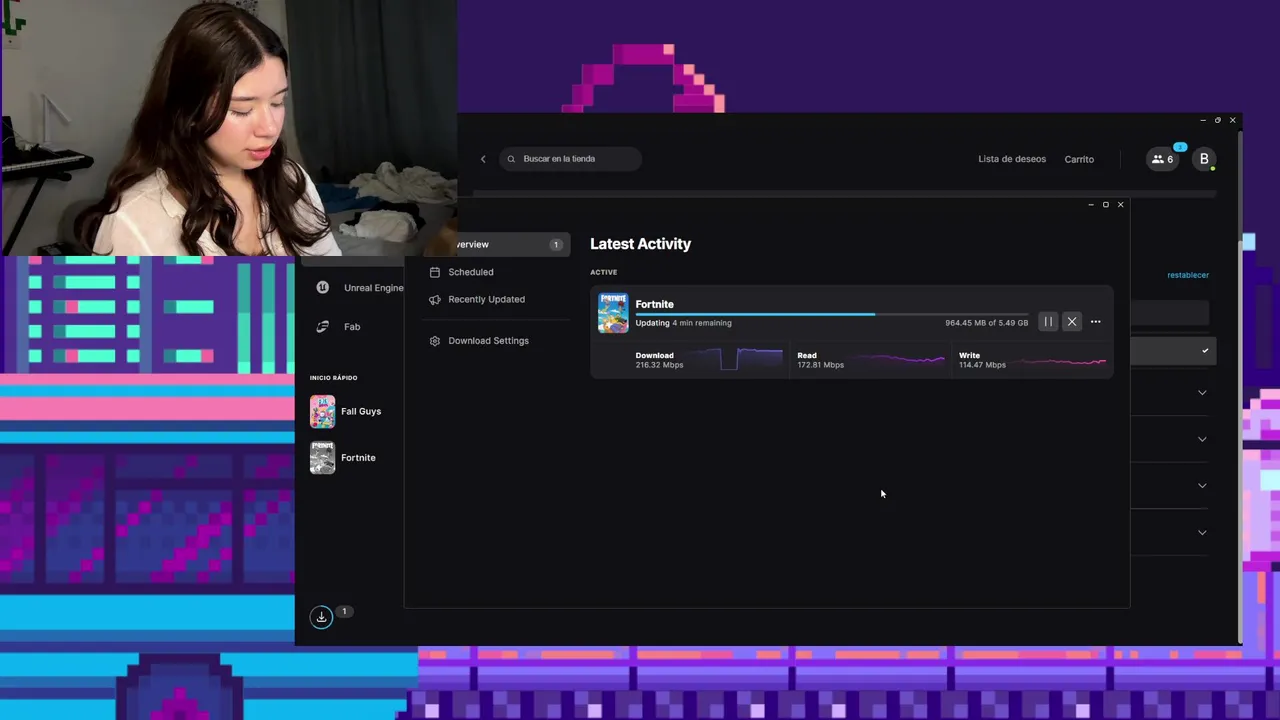The width and height of the screenshot is (1280, 720).
Task: Expand the first filter chevron below checkmark
Action: click(1202, 393)
